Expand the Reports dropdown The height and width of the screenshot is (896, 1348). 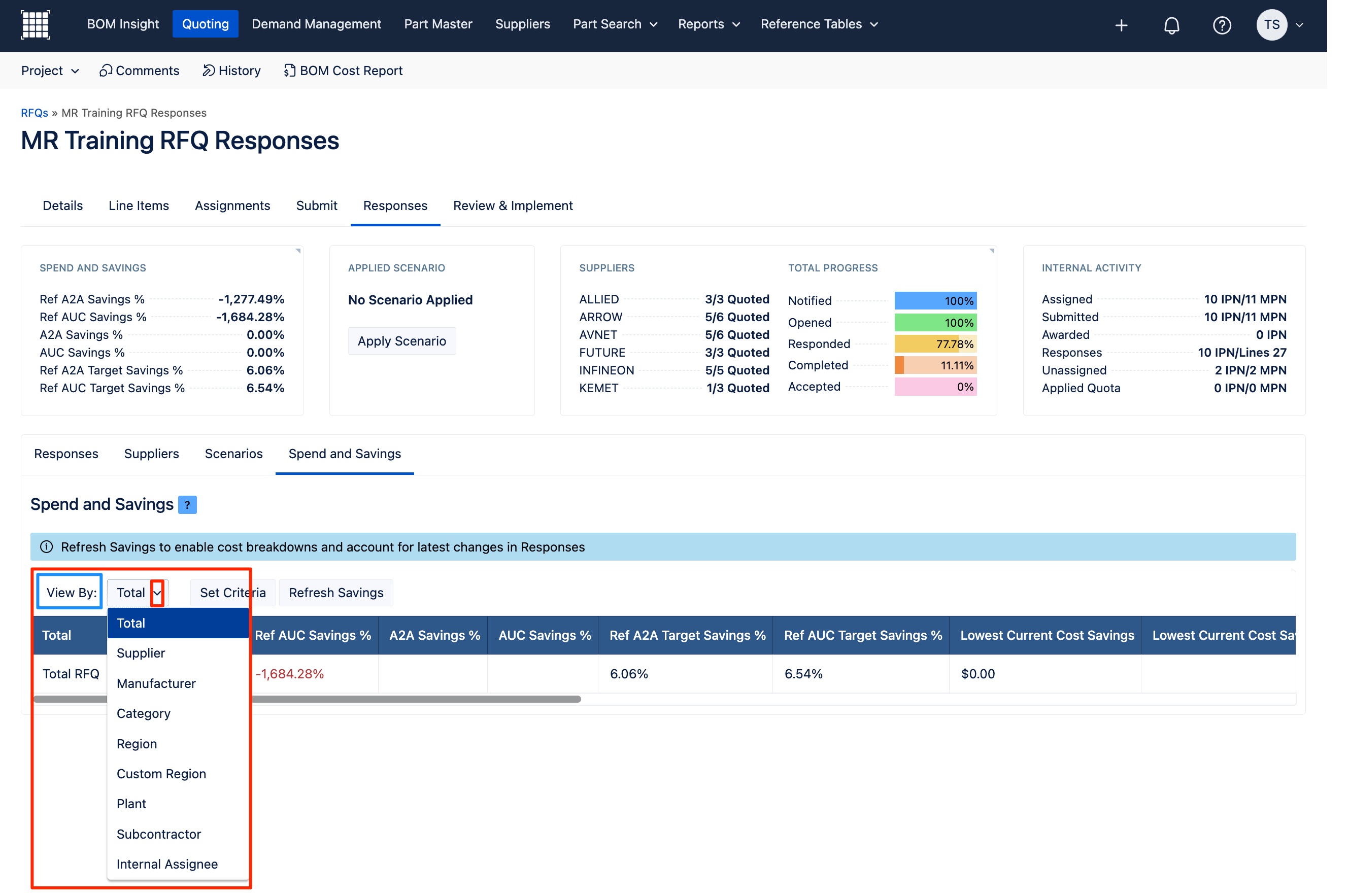pos(709,24)
